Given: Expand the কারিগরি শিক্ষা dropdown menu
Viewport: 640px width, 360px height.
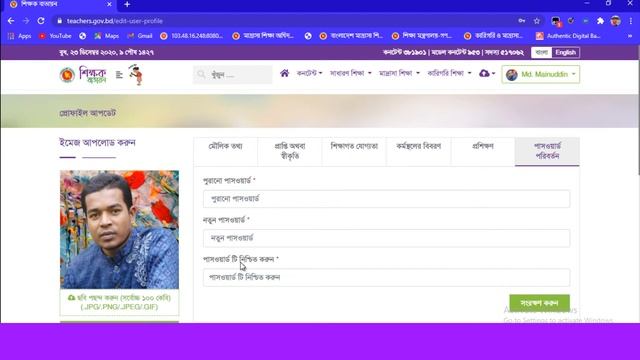Looking at the screenshot, I should [449, 73].
